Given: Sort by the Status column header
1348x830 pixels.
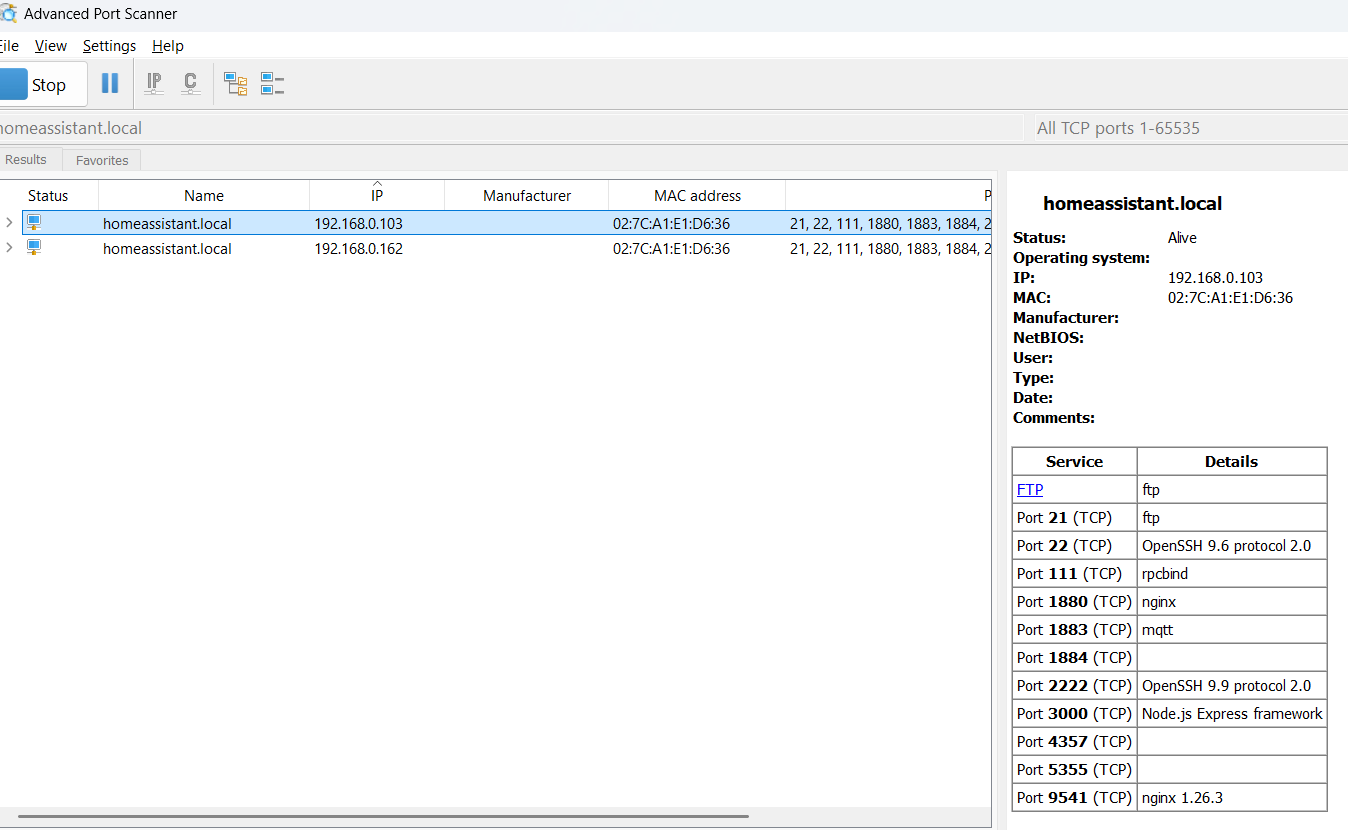Looking at the screenshot, I should click(48, 196).
